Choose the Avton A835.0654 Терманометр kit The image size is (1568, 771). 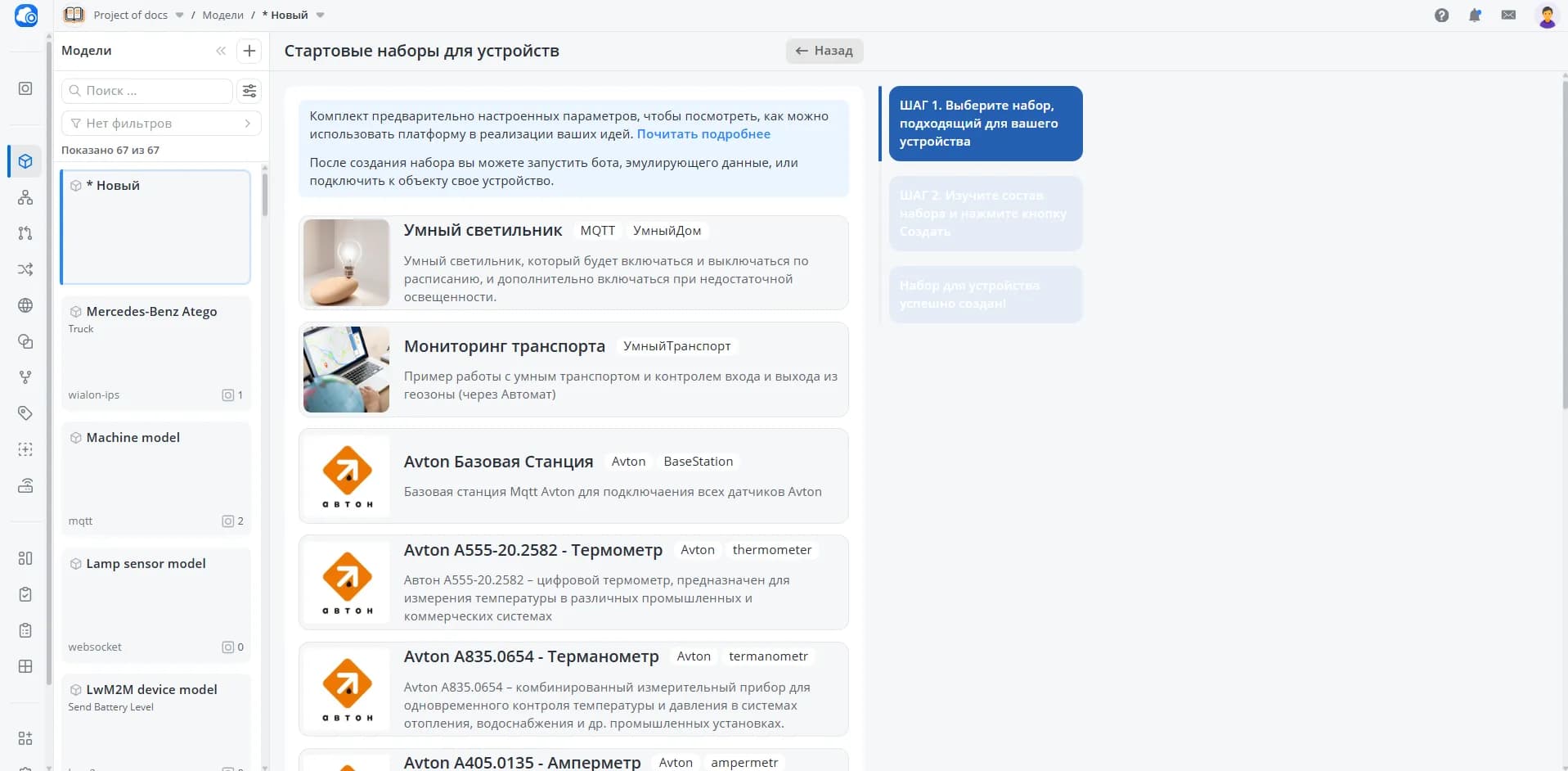coord(573,689)
